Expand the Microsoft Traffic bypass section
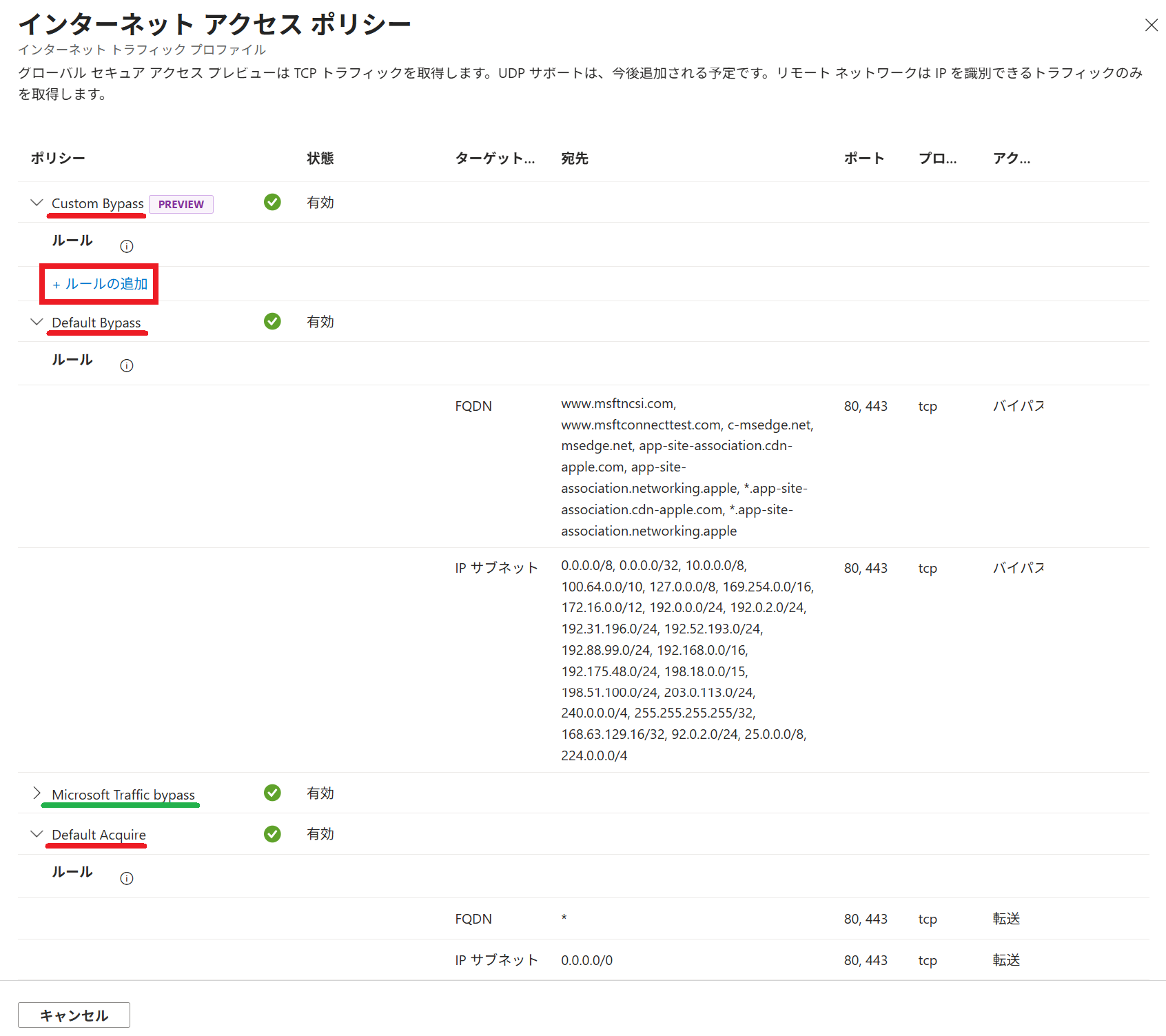 click(x=37, y=793)
